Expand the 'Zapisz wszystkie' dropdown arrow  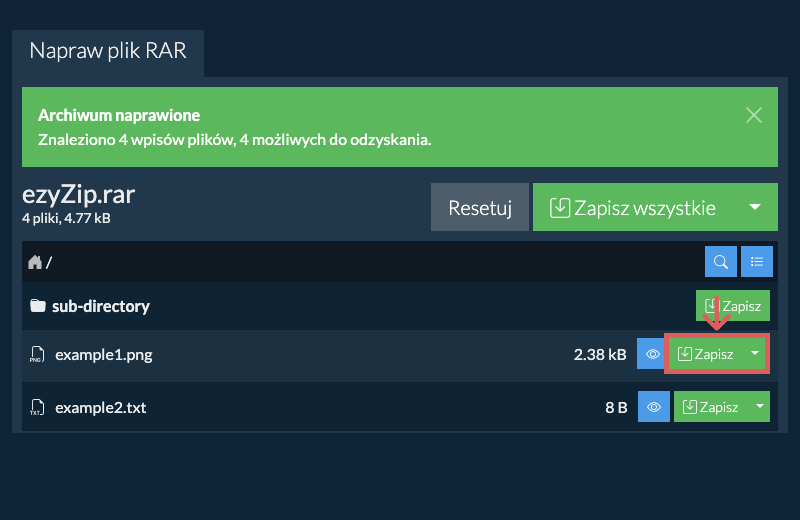coord(755,207)
